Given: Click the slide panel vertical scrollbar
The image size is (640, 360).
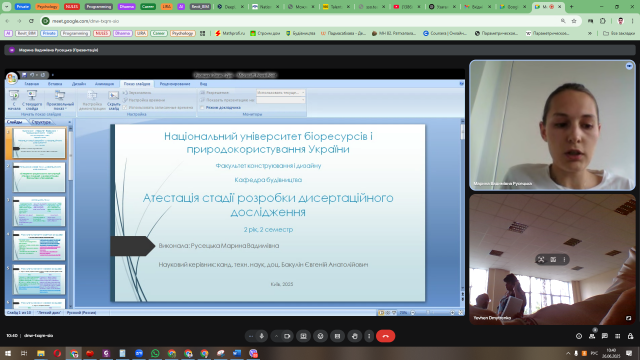Looking at the screenshot, I should coord(70,216).
